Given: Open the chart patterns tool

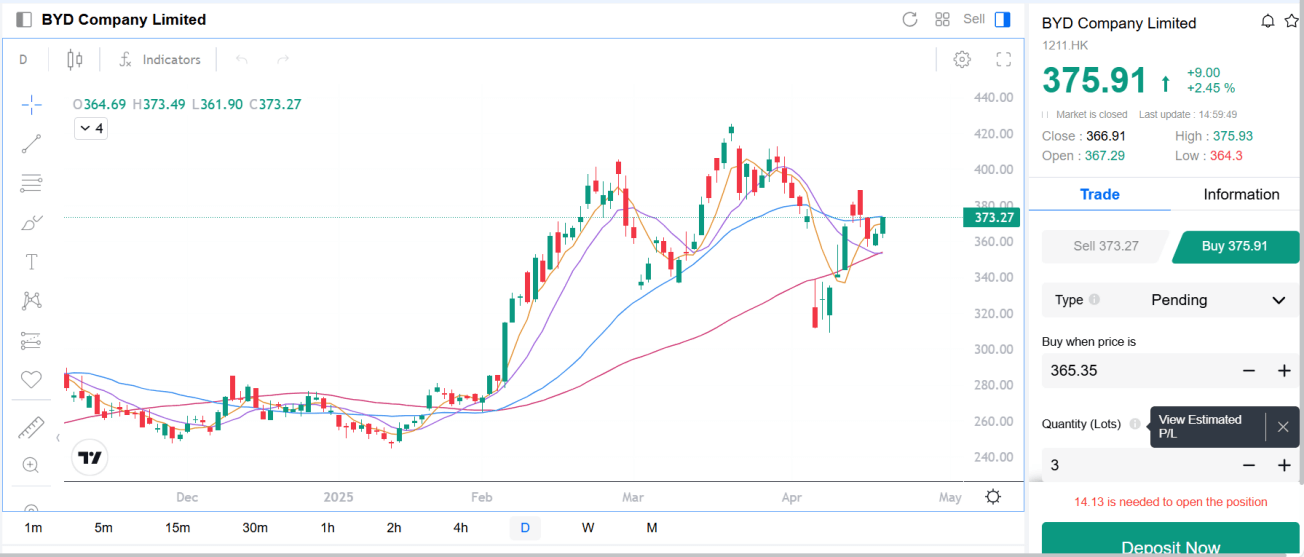Looking at the screenshot, I should click(x=31, y=301).
